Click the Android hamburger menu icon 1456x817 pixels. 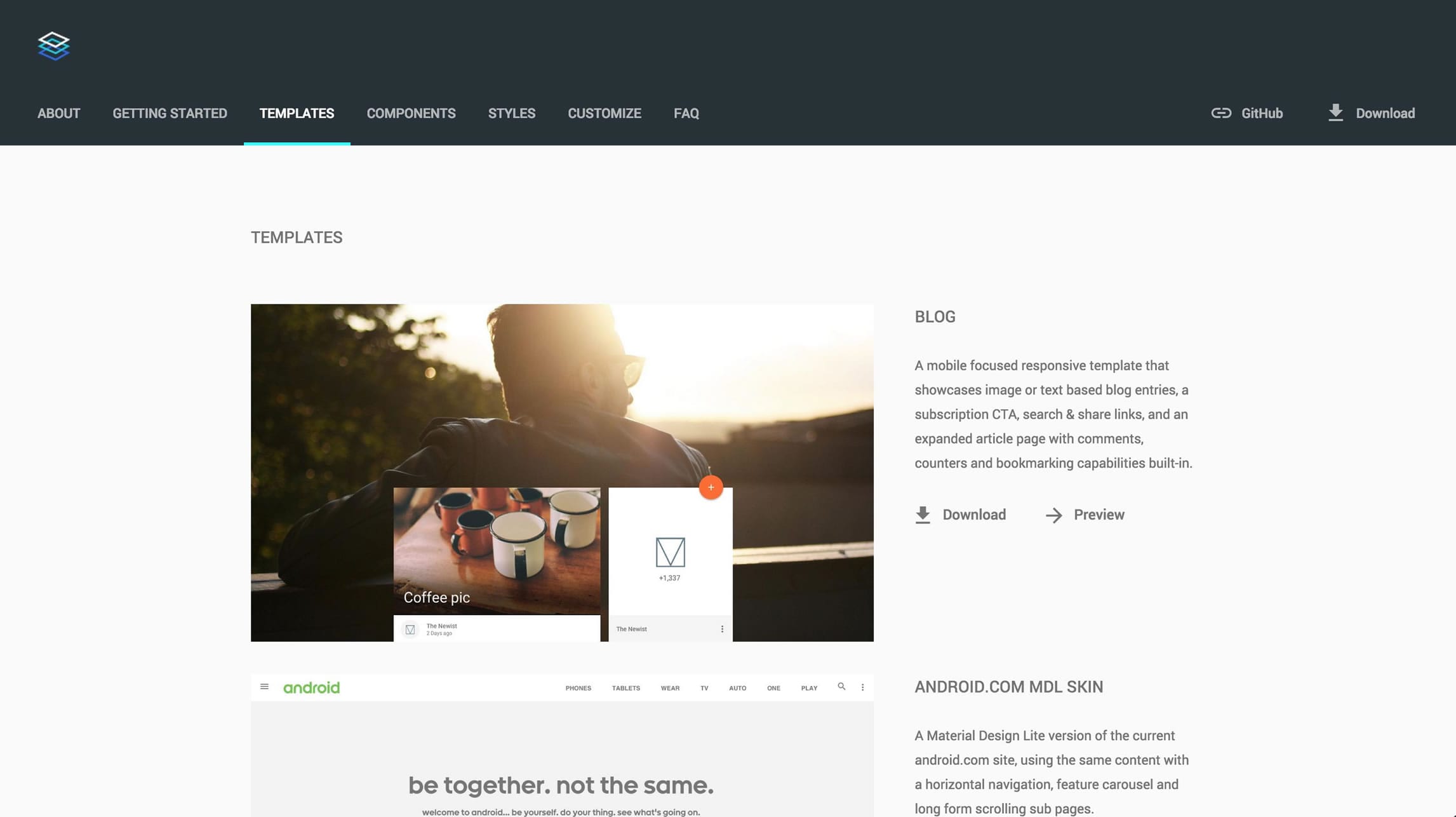click(265, 687)
